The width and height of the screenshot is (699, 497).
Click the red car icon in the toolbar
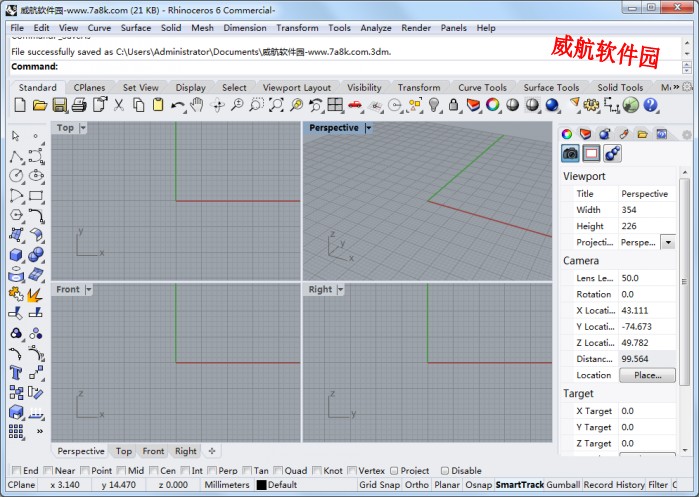click(x=355, y=105)
